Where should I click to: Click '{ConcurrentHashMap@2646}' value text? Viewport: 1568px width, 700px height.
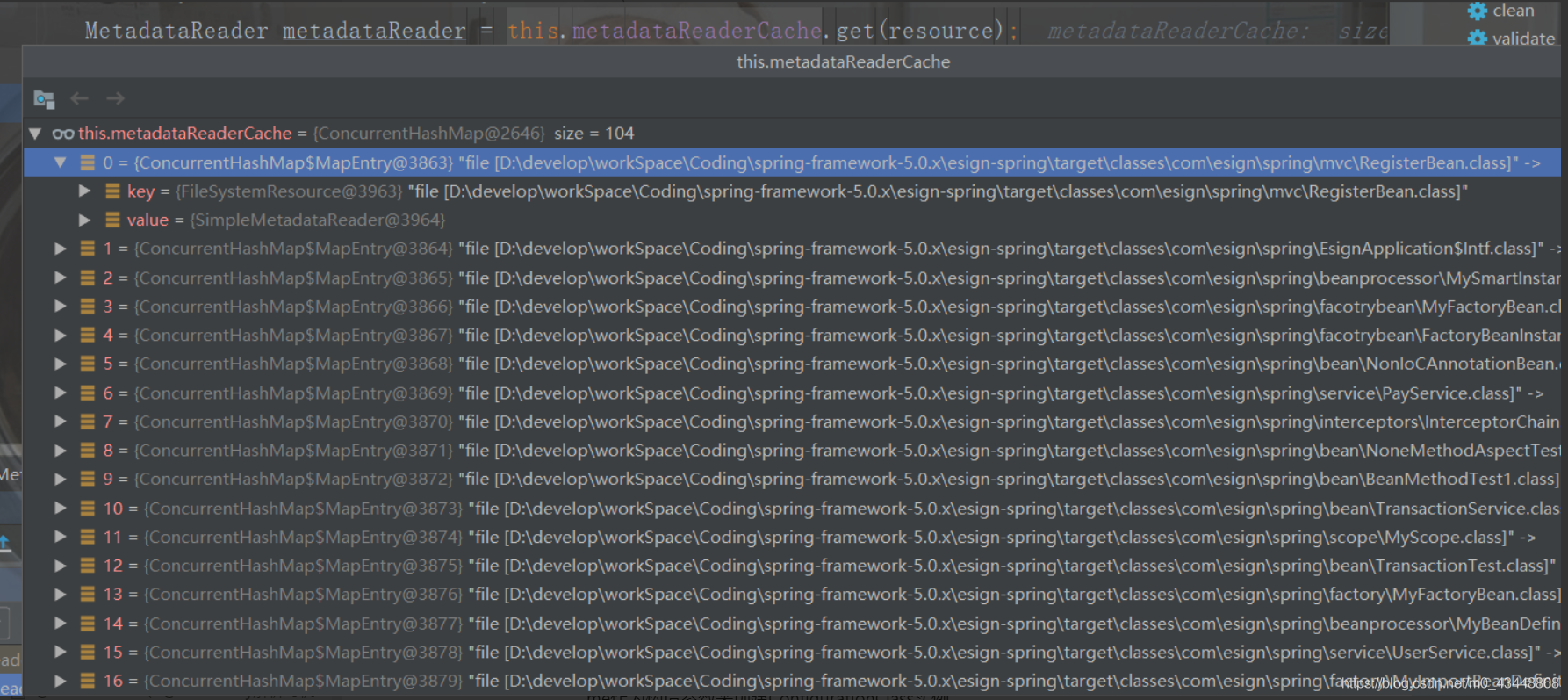[x=428, y=134]
